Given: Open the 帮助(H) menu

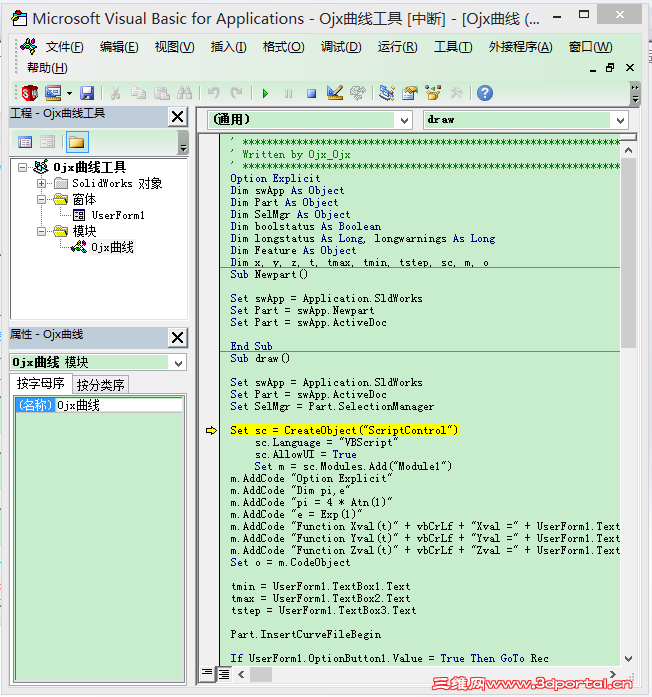Looking at the screenshot, I should point(47,68).
